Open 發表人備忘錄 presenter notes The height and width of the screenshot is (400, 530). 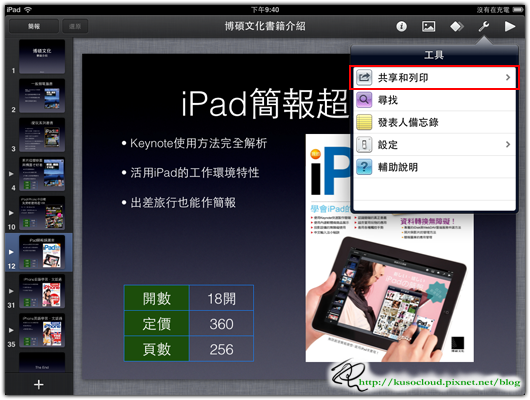[x=434, y=122]
